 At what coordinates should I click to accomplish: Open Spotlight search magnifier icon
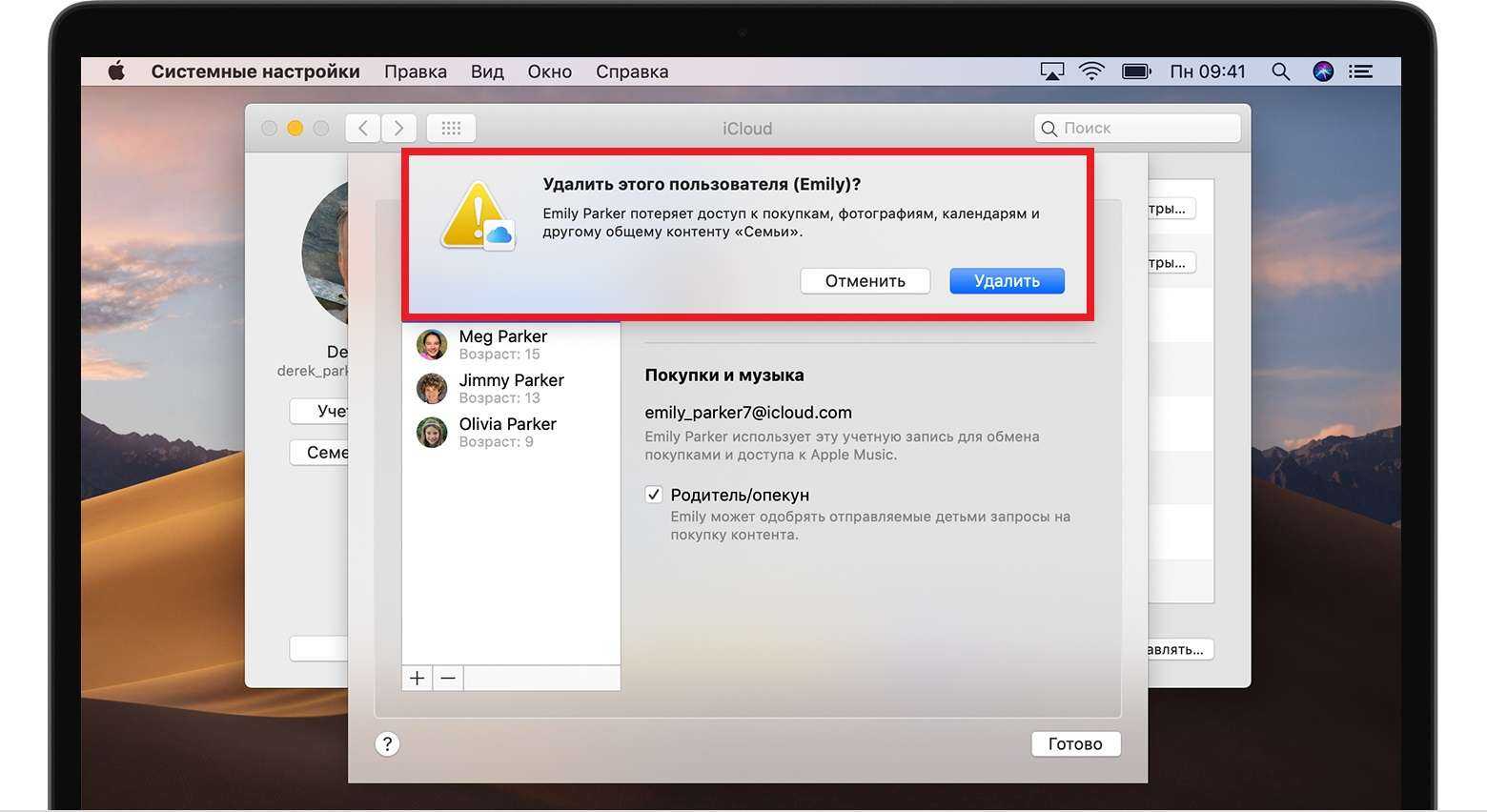pyautogui.click(x=1280, y=71)
